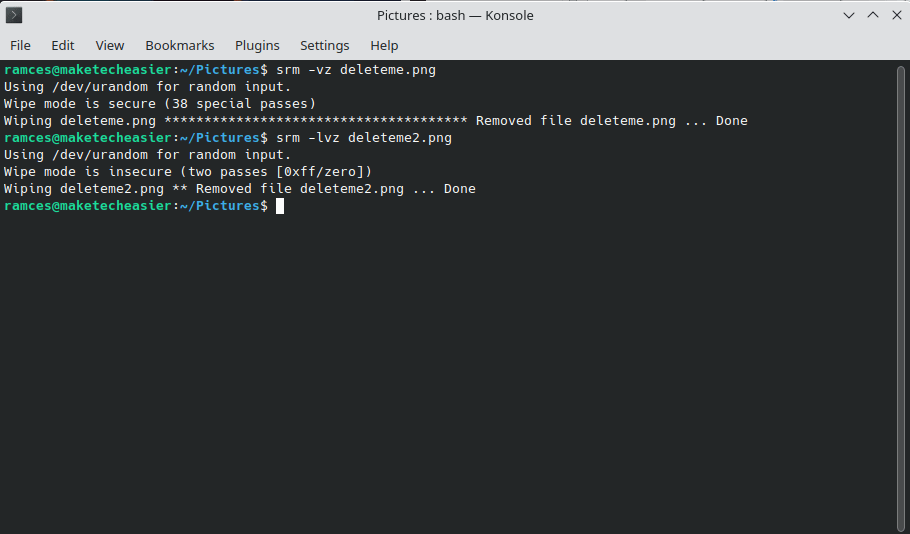Click 'Wipe mode is secure (38 special passes)' line
This screenshot has width=910, height=534.
click(160, 104)
